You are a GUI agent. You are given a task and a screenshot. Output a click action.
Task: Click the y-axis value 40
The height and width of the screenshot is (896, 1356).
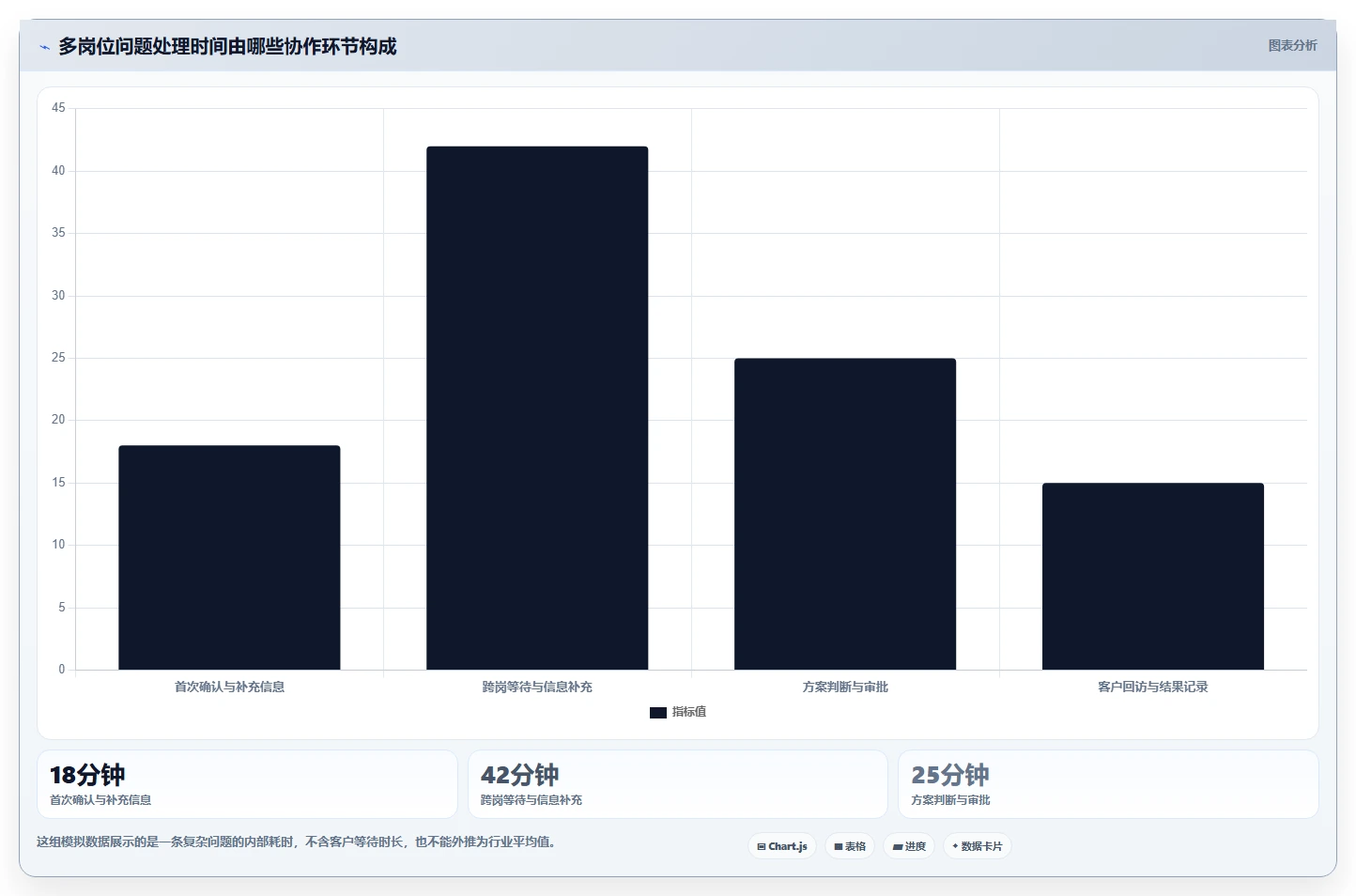tap(58, 171)
